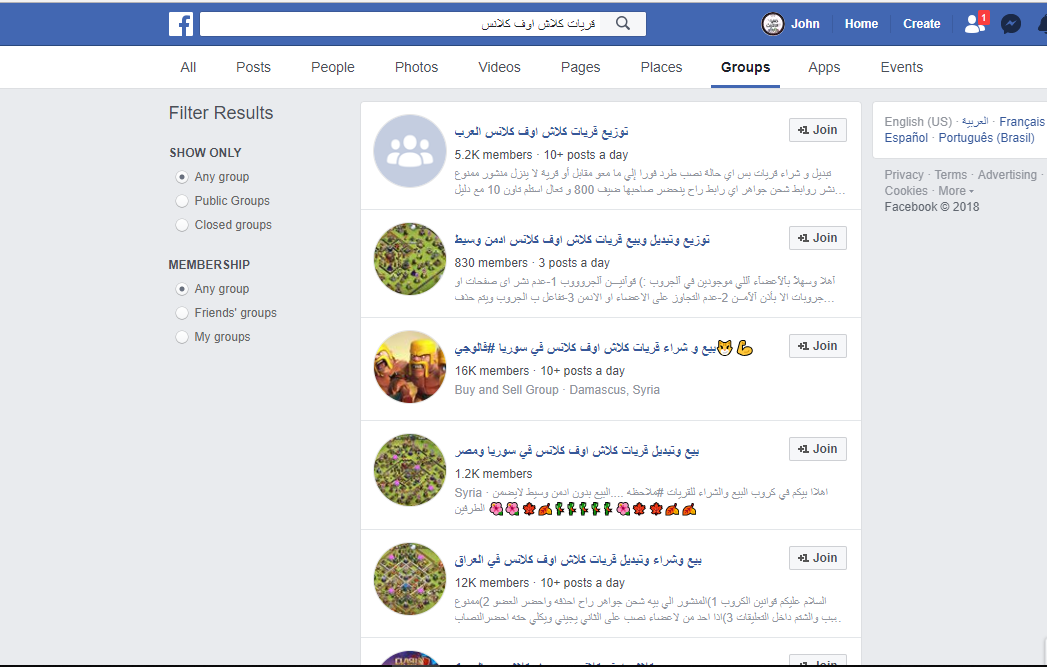Viewport: 1047px width, 667px height.
Task: Open the Messenger icon
Action: [1011, 24]
